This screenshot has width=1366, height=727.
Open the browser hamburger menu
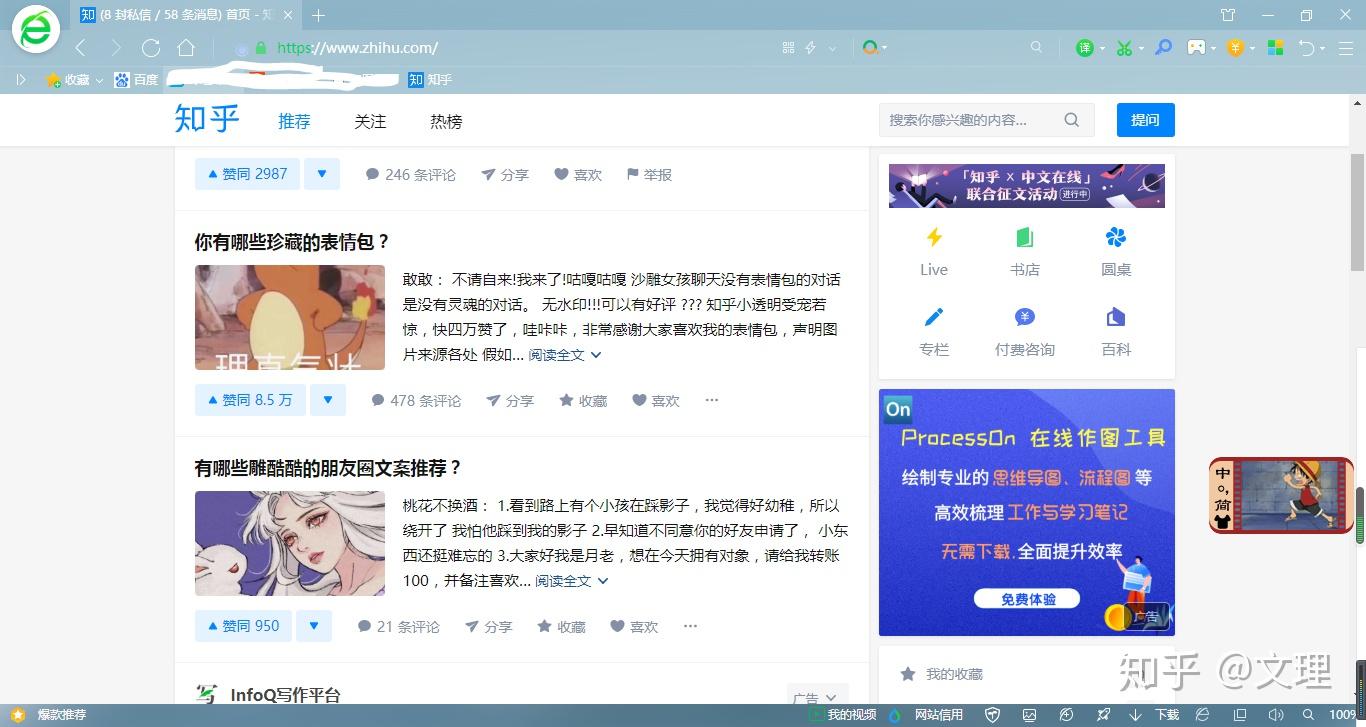1345,48
